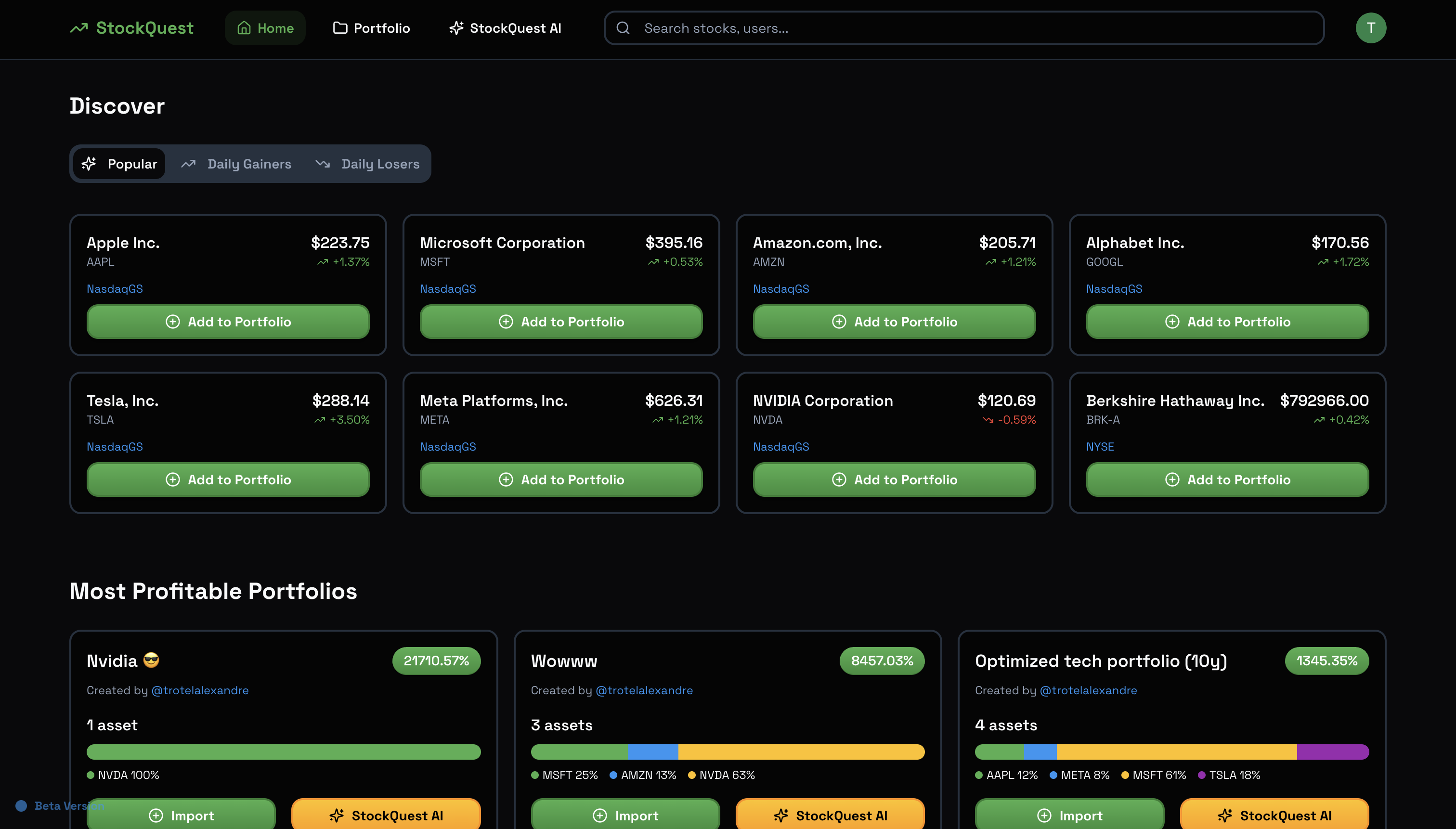Click plus icon on Amazon Add to Portfolio
Screen dimensions: 1456x829
(x=839, y=322)
